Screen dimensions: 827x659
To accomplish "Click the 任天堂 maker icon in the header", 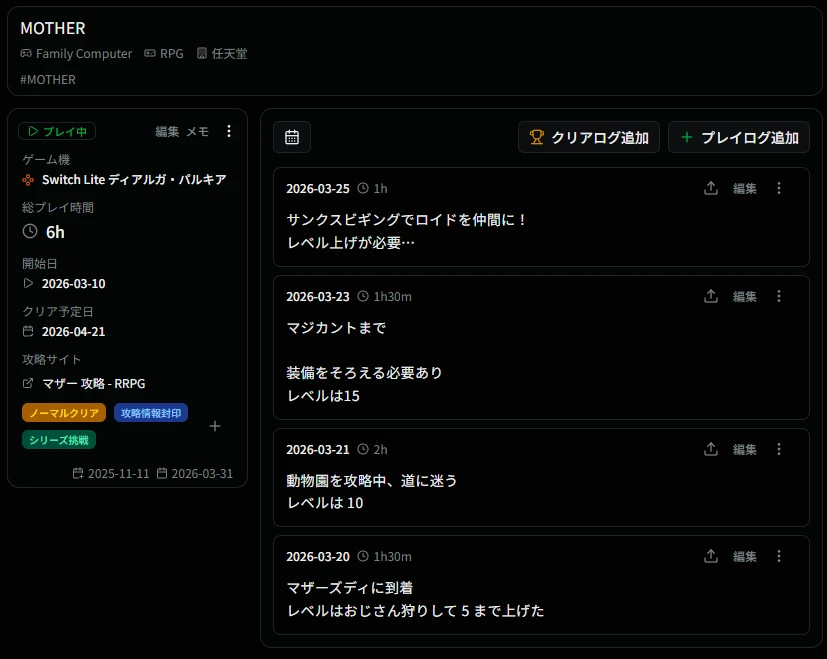I will 202,53.
